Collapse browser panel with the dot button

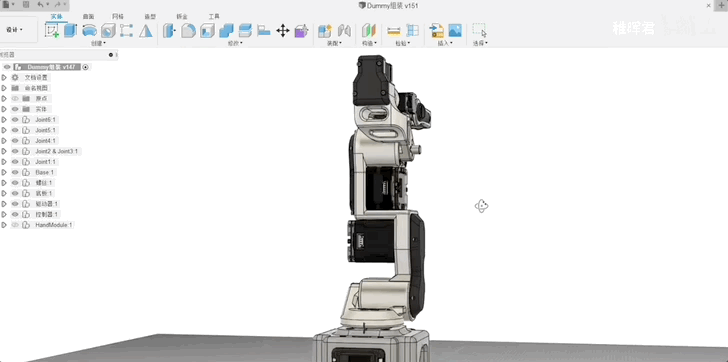[110, 55]
